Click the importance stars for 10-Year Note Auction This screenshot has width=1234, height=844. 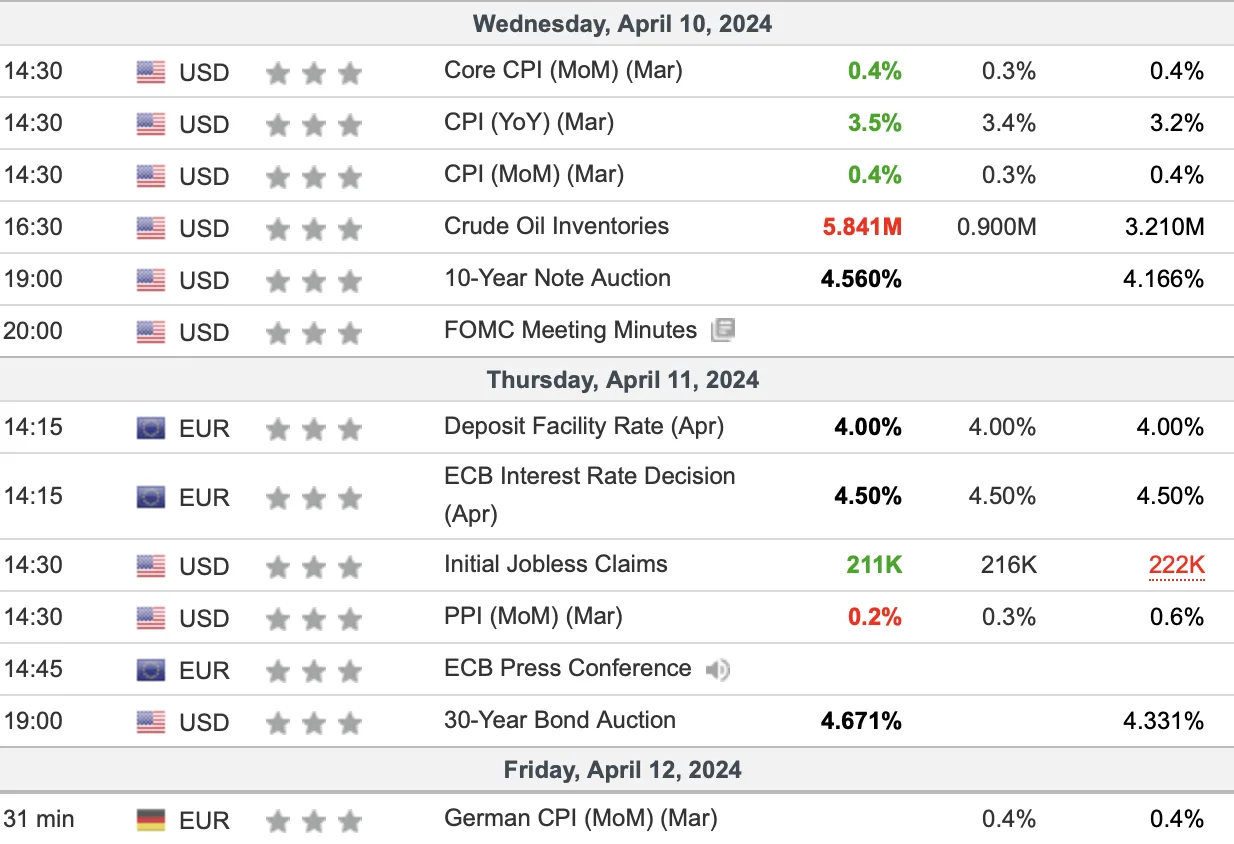(x=314, y=280)
